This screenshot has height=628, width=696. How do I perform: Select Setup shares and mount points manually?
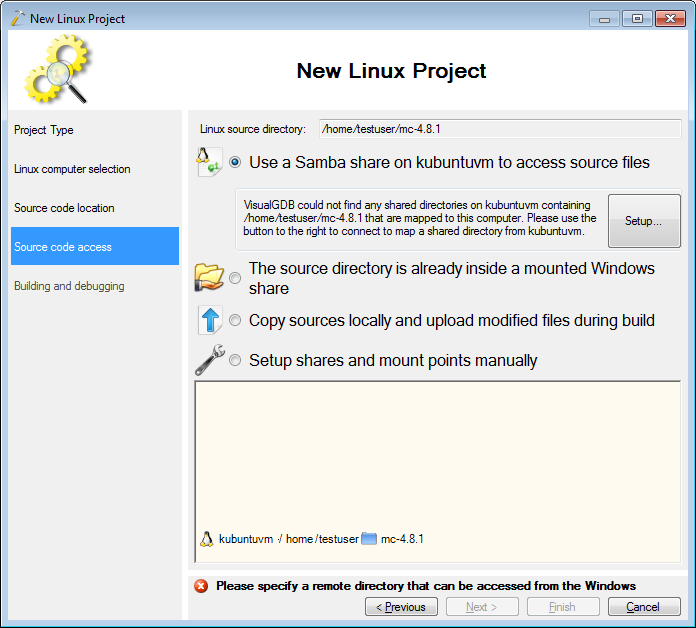(235, 360)
